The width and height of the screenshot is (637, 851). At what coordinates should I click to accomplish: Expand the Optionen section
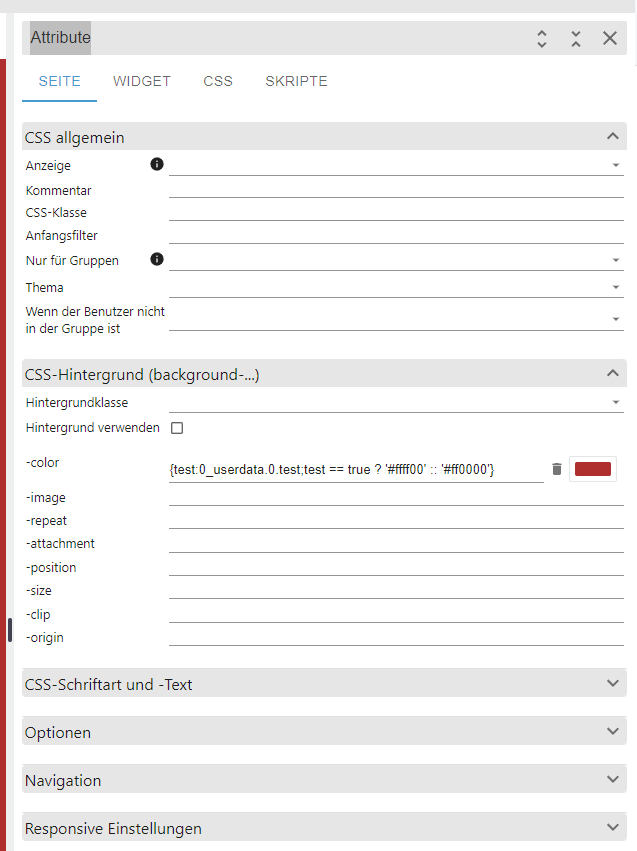(612, 732)
